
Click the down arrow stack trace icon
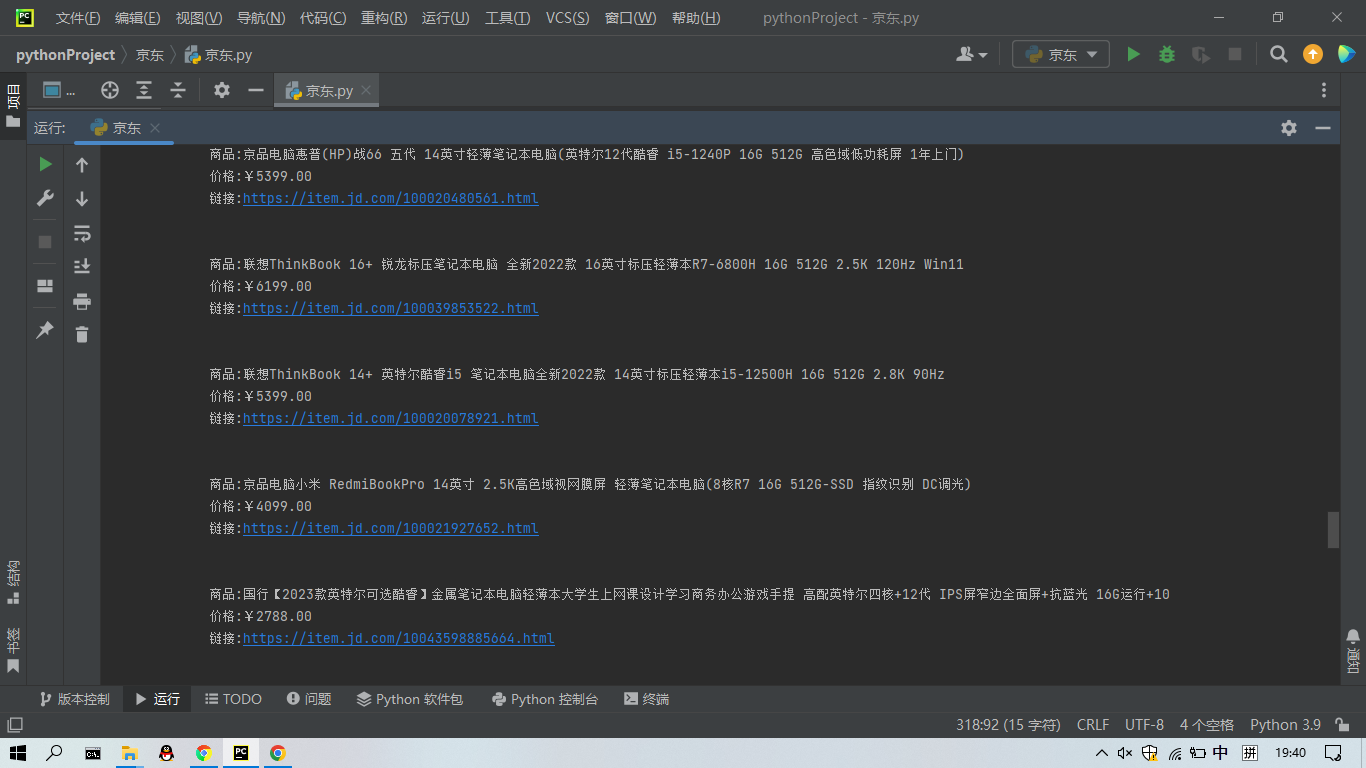click(82, 199)
